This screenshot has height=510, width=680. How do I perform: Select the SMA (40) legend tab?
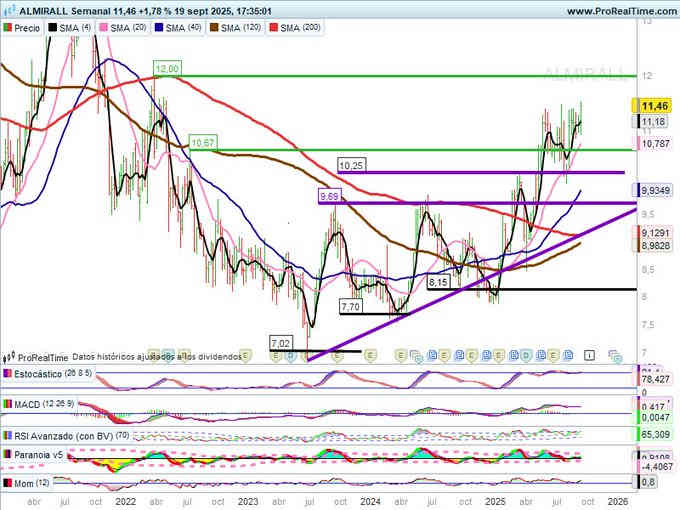tap(178, 28)
